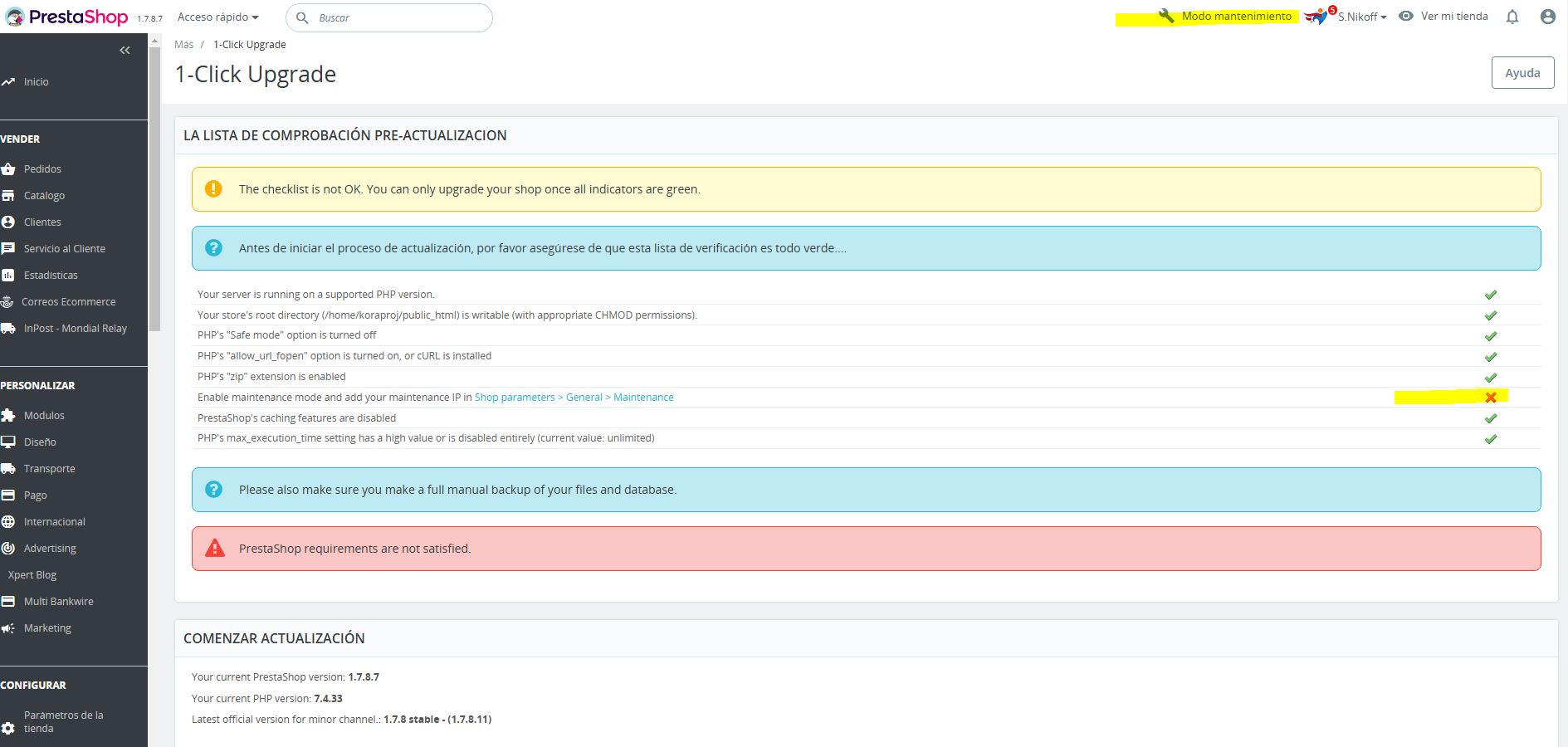Collapse the sidebar with double-chevron icon
Image resolution: width=1568 pixels, height=747 pixels.
pyautogui.click(x=125, y=51)
